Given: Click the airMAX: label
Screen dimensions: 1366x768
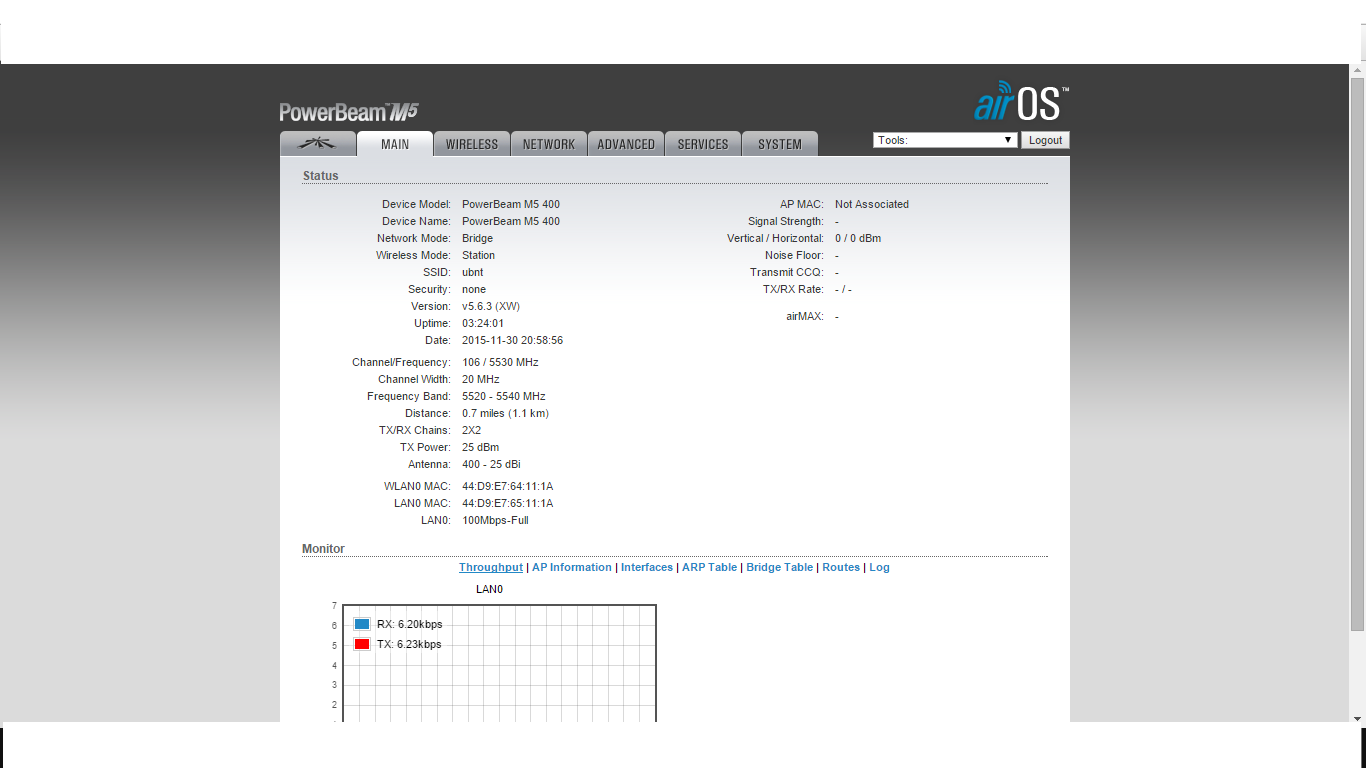Looking at the screenshot, I should point(805,316).
